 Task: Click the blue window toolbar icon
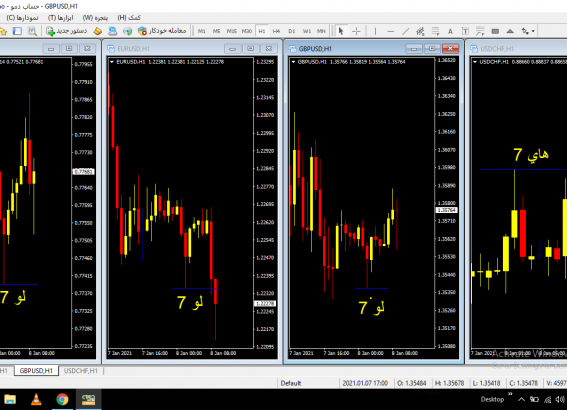click(17, 31)
